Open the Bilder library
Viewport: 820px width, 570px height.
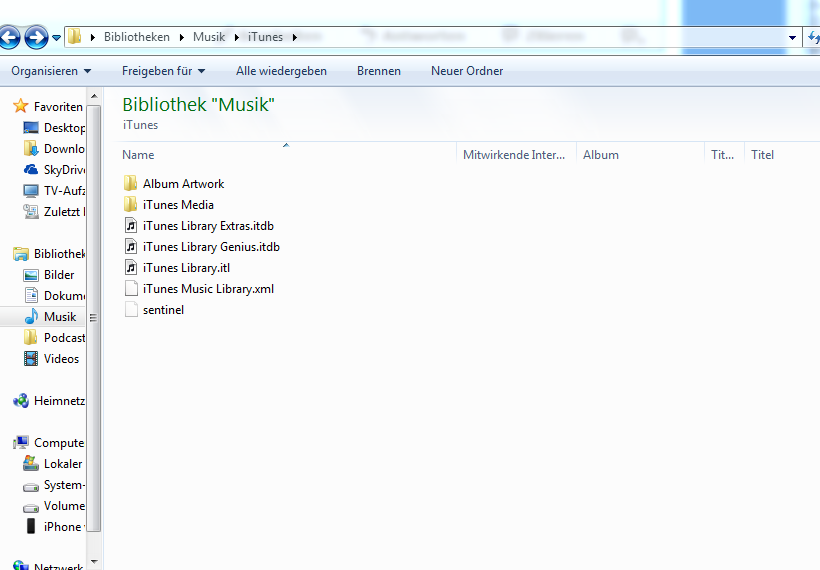click(59, 275)
